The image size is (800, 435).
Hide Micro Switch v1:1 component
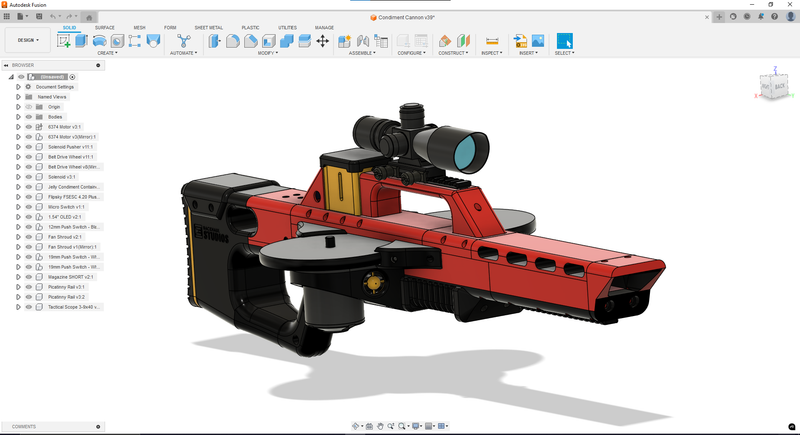29,207
